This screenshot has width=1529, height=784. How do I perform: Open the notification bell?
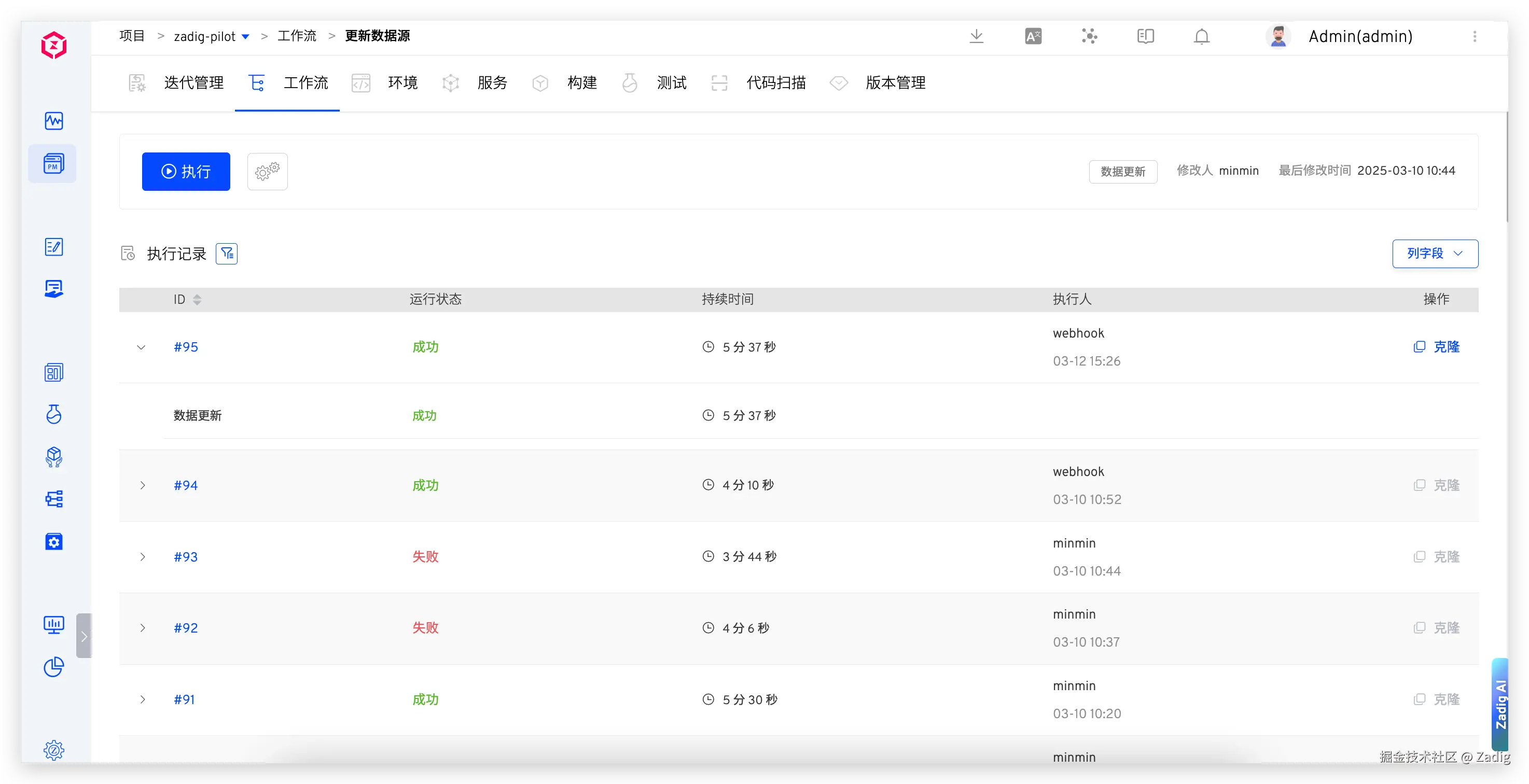click(x=1201, y=36)
